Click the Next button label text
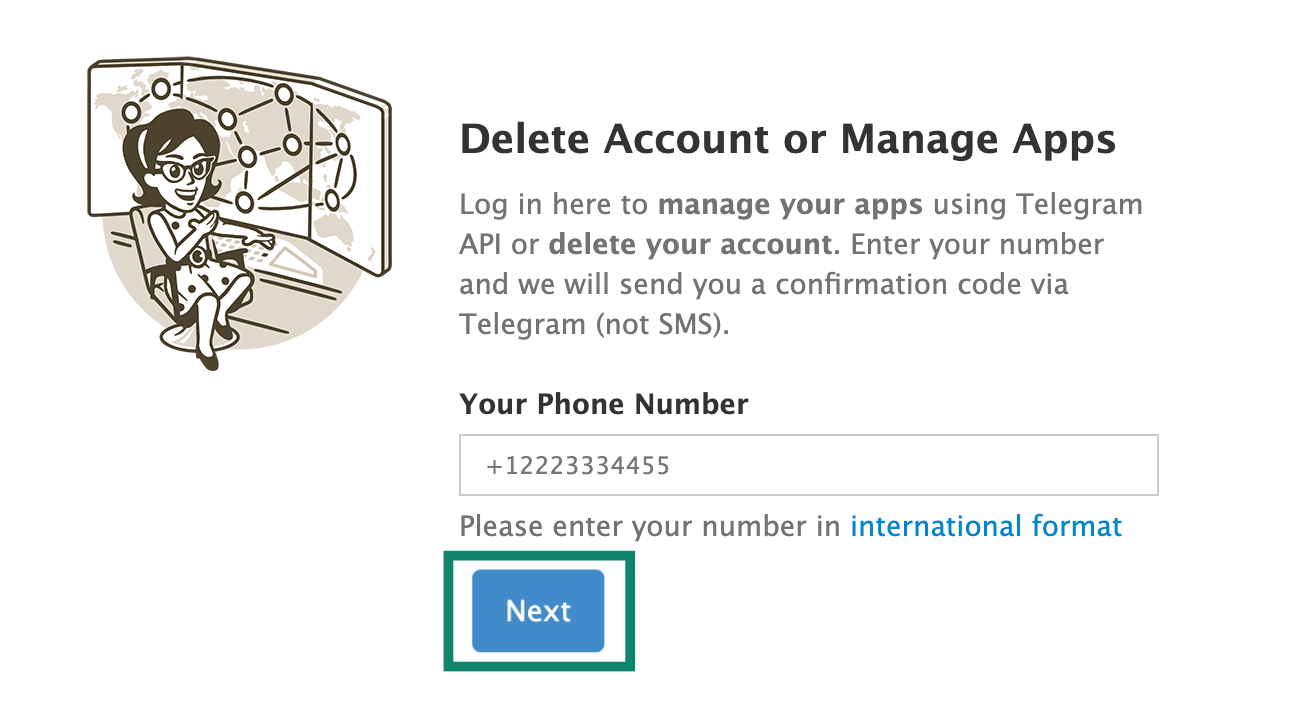Image resolution: width=1306 pixels, height=718 pixels. (539, 610)
